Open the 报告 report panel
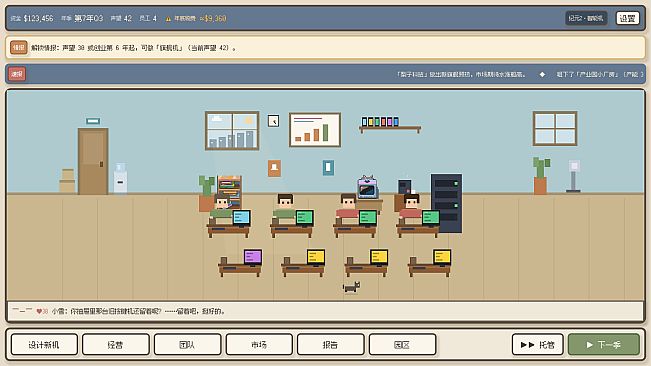Viewport: 651px width, 366px height. 330,344
